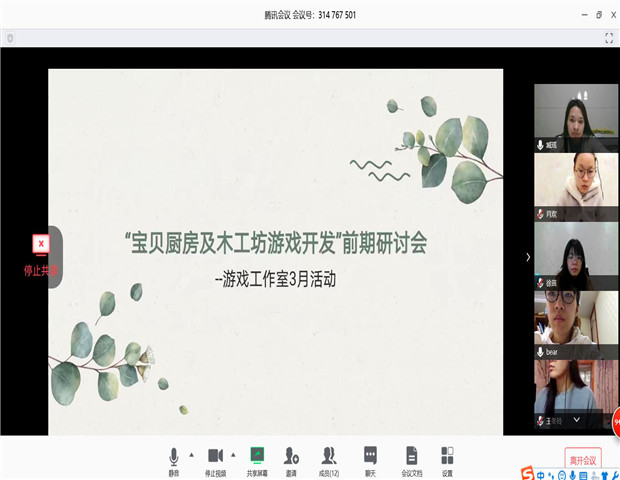Viewport: 620px width, 480px height.
Task: Open video options arrow beside stop video
Action: pos(233,455)
